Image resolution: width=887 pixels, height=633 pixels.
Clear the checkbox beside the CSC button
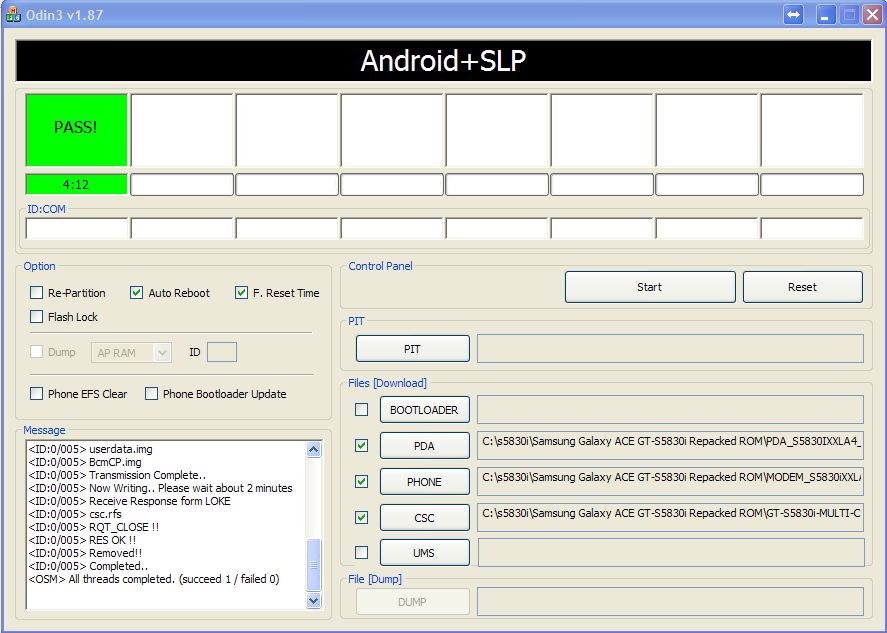pyautogui.click(x=361, y=517)
